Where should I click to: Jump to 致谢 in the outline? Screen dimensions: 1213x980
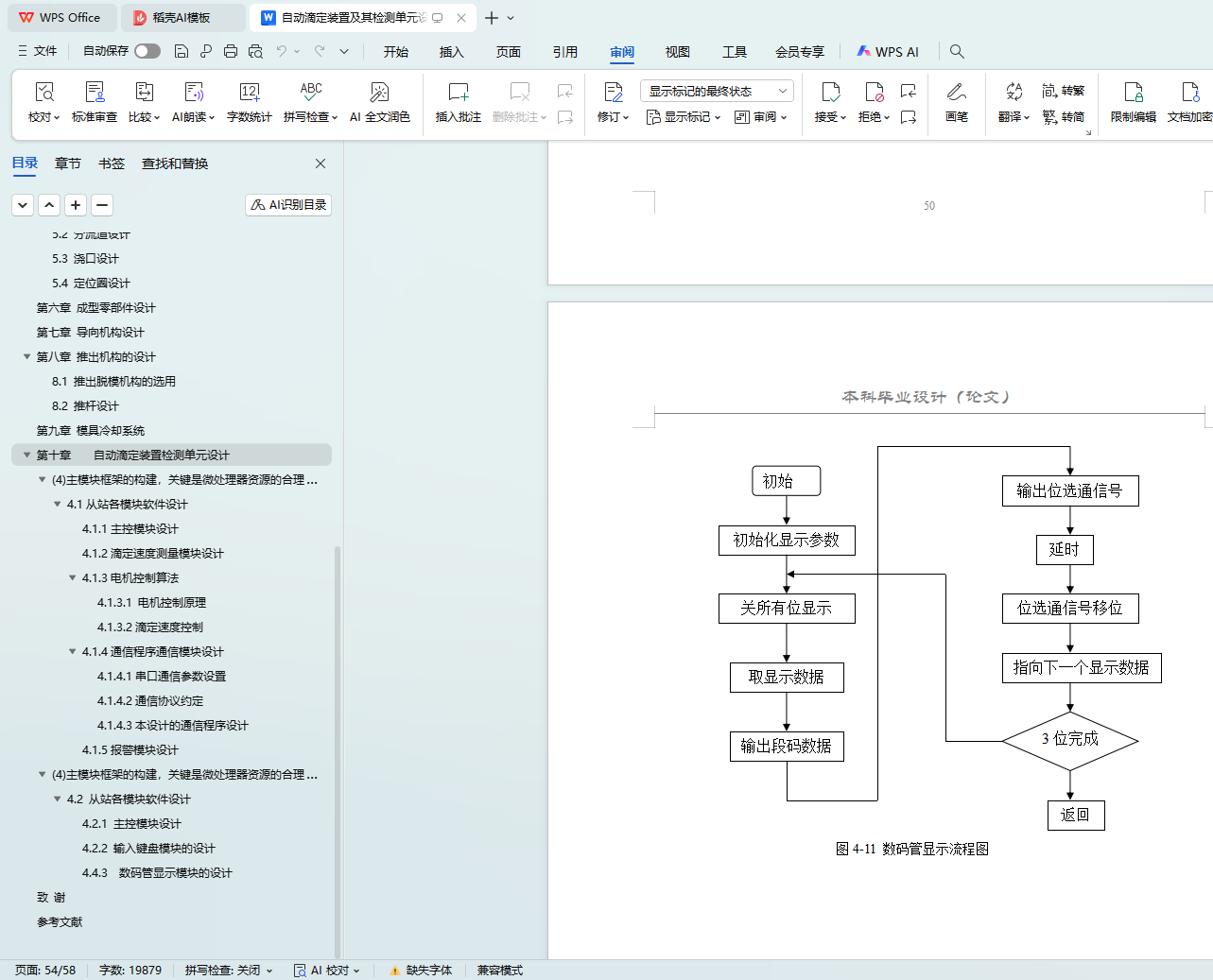coord(51,898)
